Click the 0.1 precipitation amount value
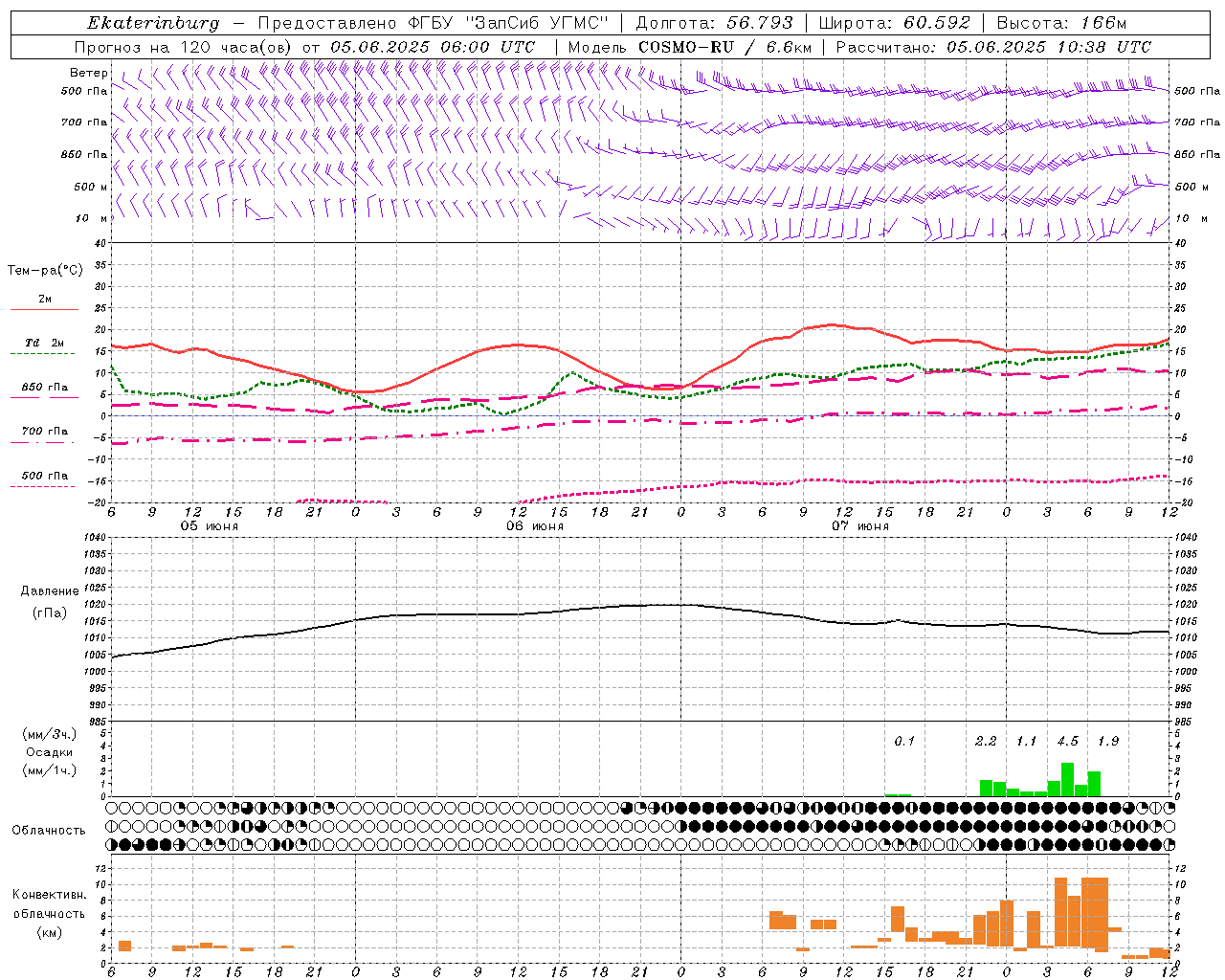The width and height of the screenshot is (1225, 980). coord(904,742)
